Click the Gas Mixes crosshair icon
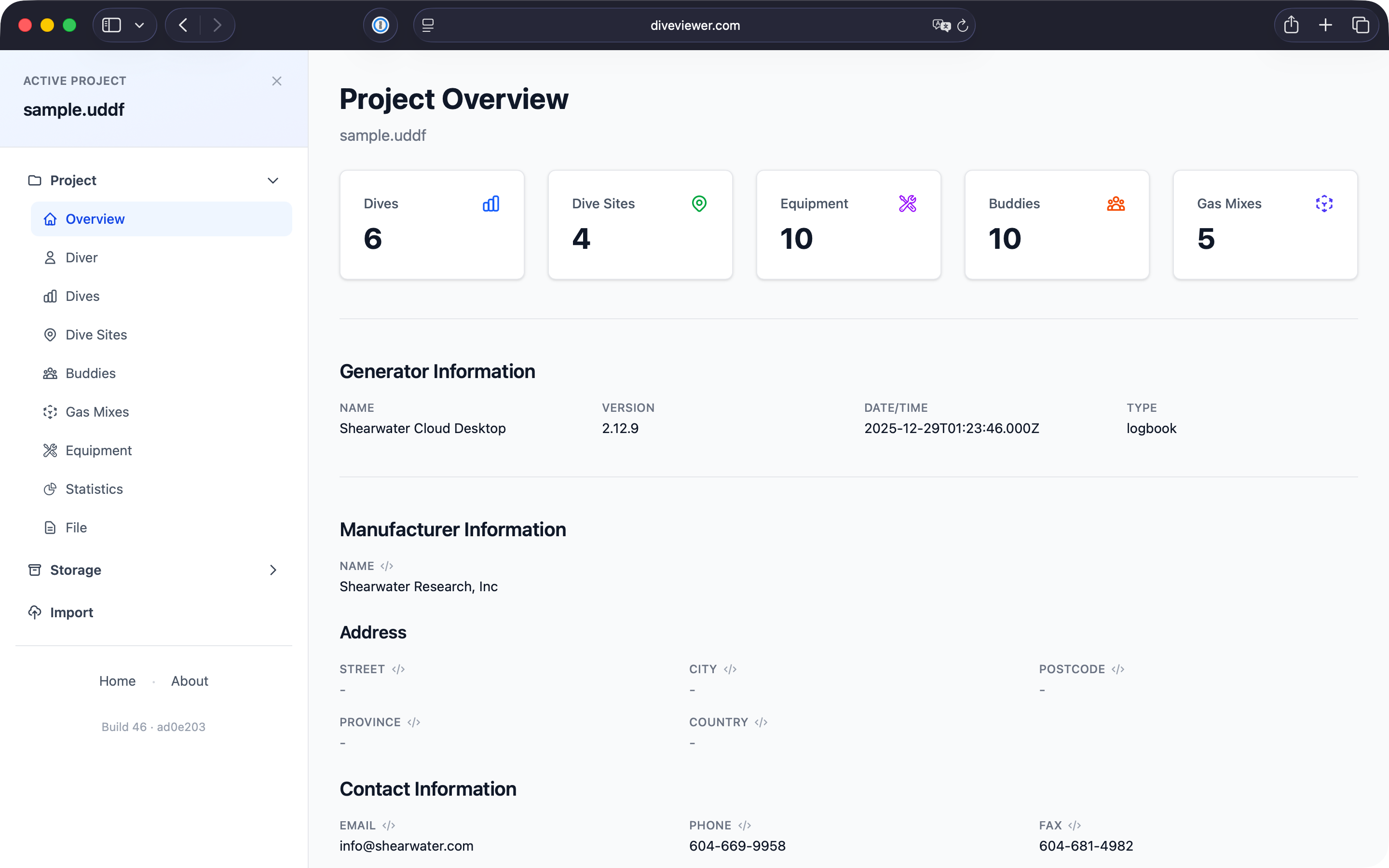The height and width of the screenshot is (868, 1389). point(50,412)
